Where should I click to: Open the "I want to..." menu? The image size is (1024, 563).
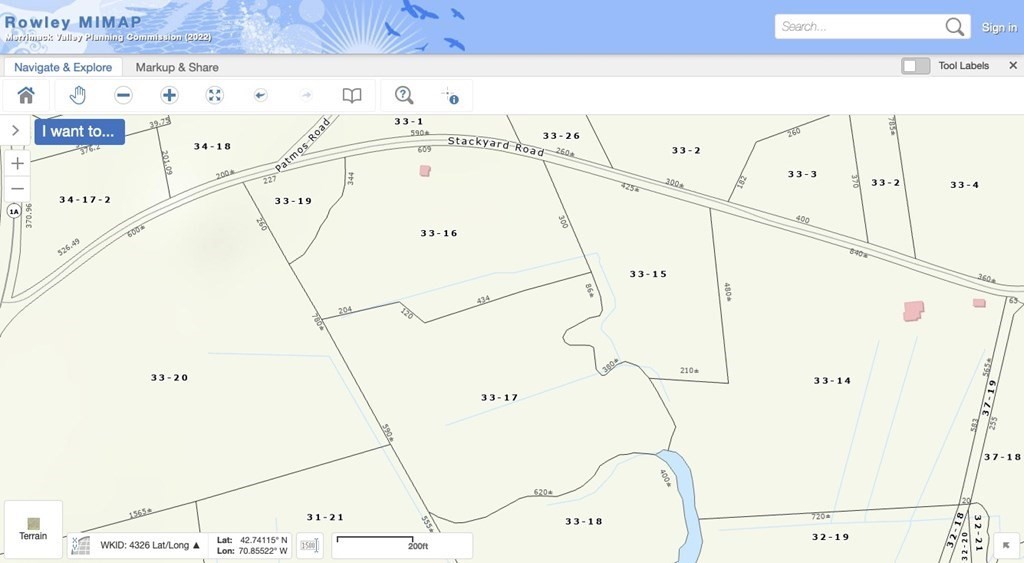(x=79, y=131)
